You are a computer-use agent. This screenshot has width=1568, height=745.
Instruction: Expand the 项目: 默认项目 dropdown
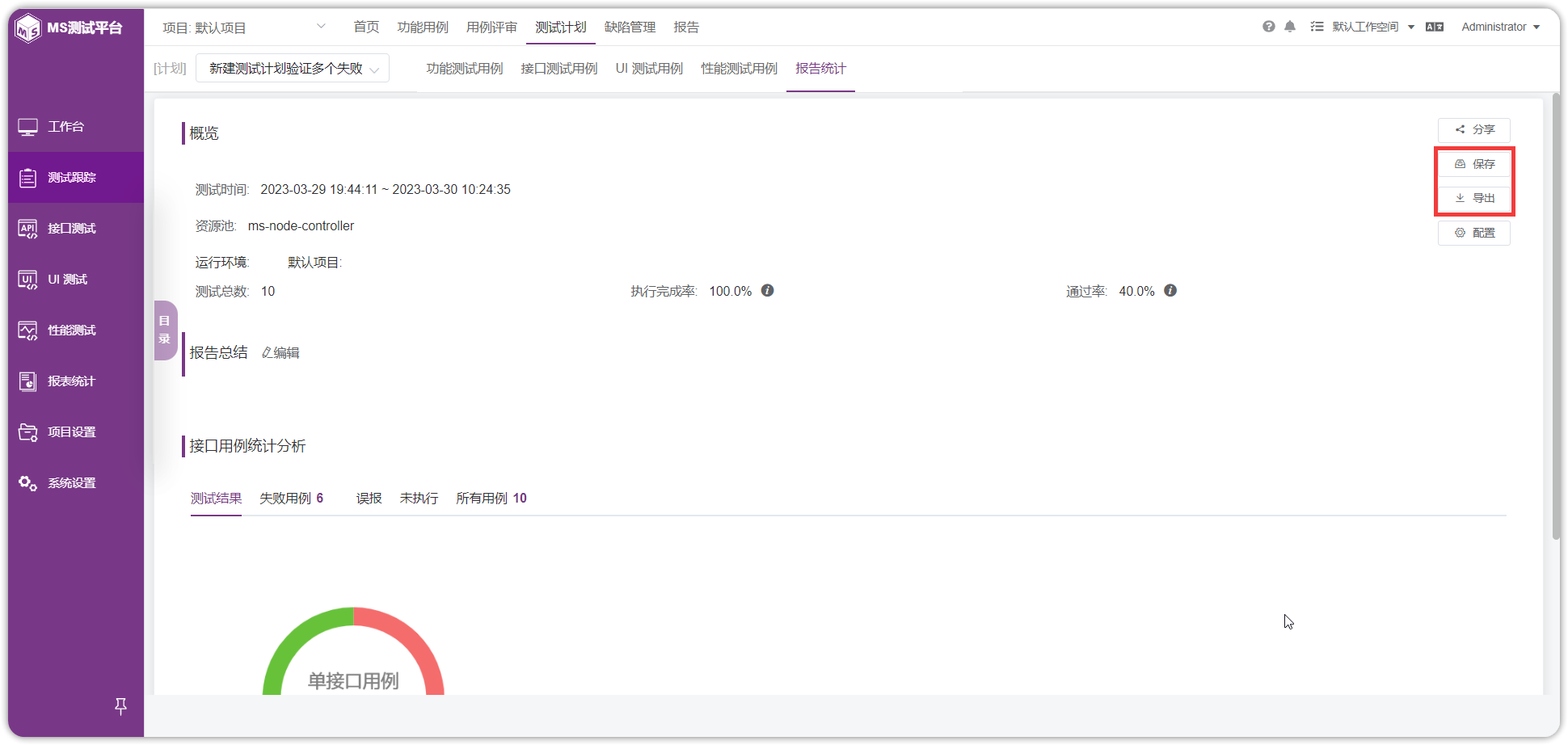(x=244, y=27)
